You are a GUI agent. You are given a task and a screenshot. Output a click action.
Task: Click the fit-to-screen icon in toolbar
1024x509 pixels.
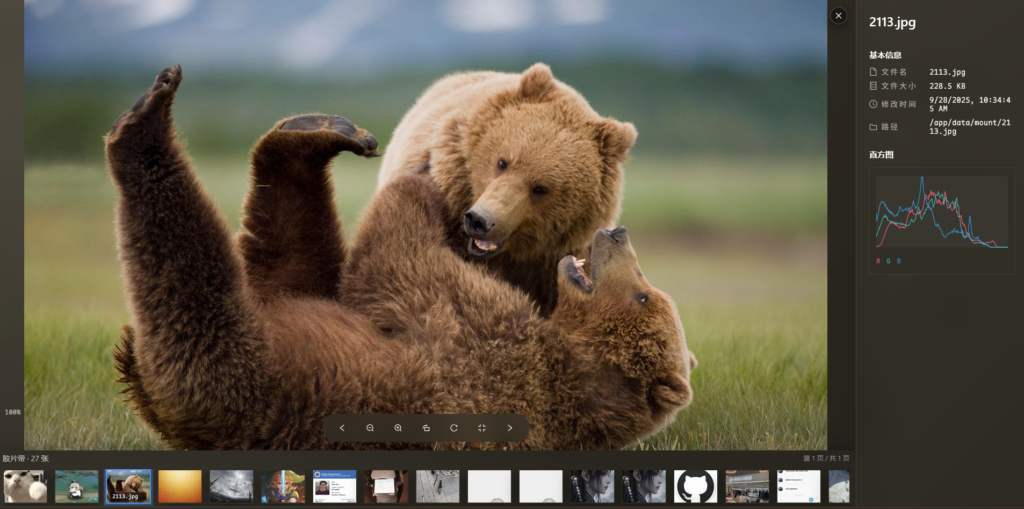click(482, 428)
